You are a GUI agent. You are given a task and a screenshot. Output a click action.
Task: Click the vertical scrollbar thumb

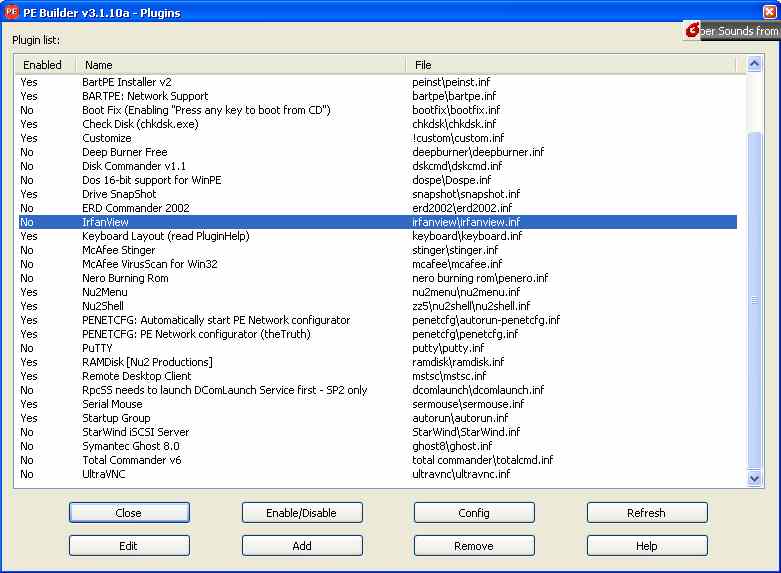(754, 300)
